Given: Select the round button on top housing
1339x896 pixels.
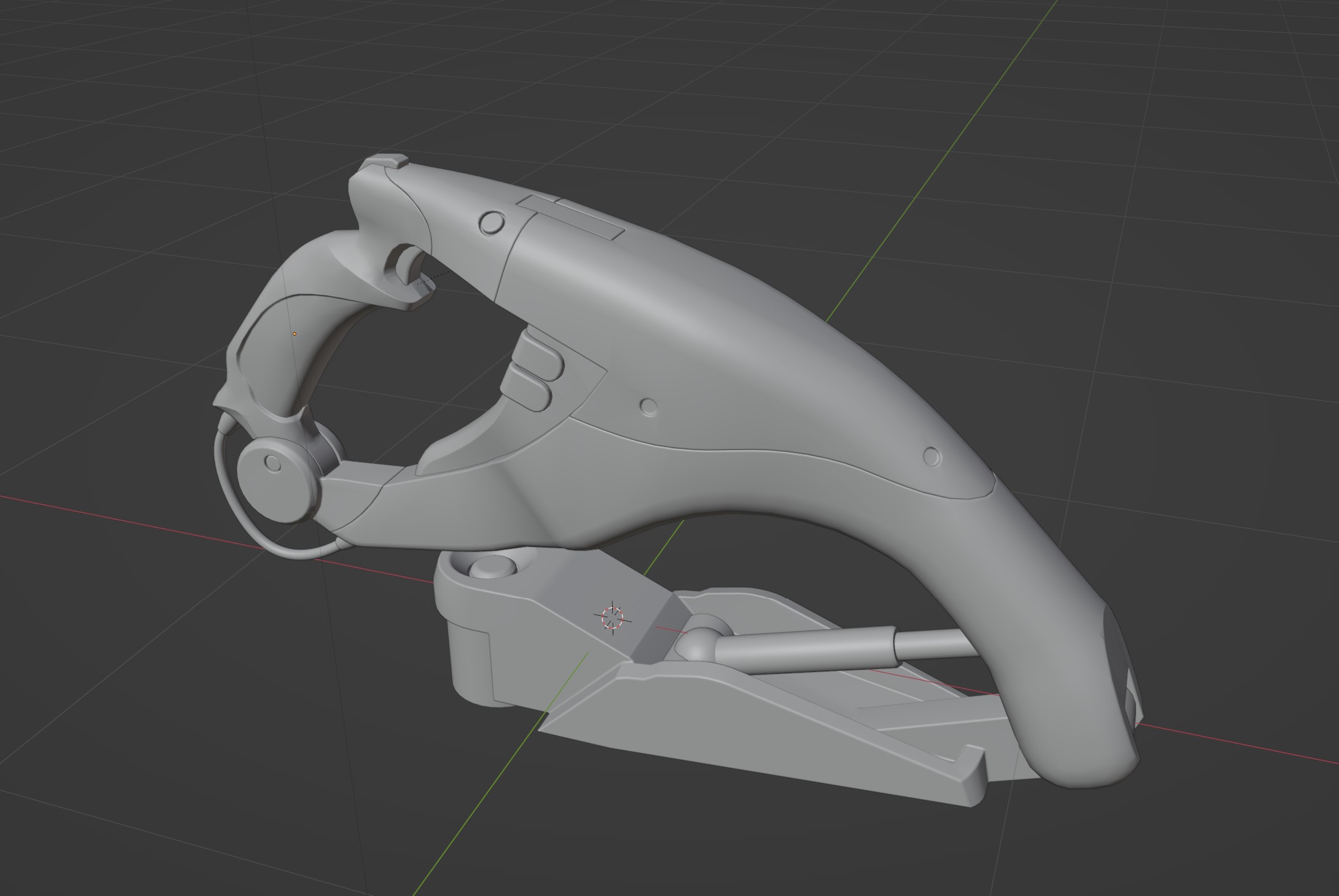Looking at the screenshot, I should pyautogui.click(x=492, y=222).
